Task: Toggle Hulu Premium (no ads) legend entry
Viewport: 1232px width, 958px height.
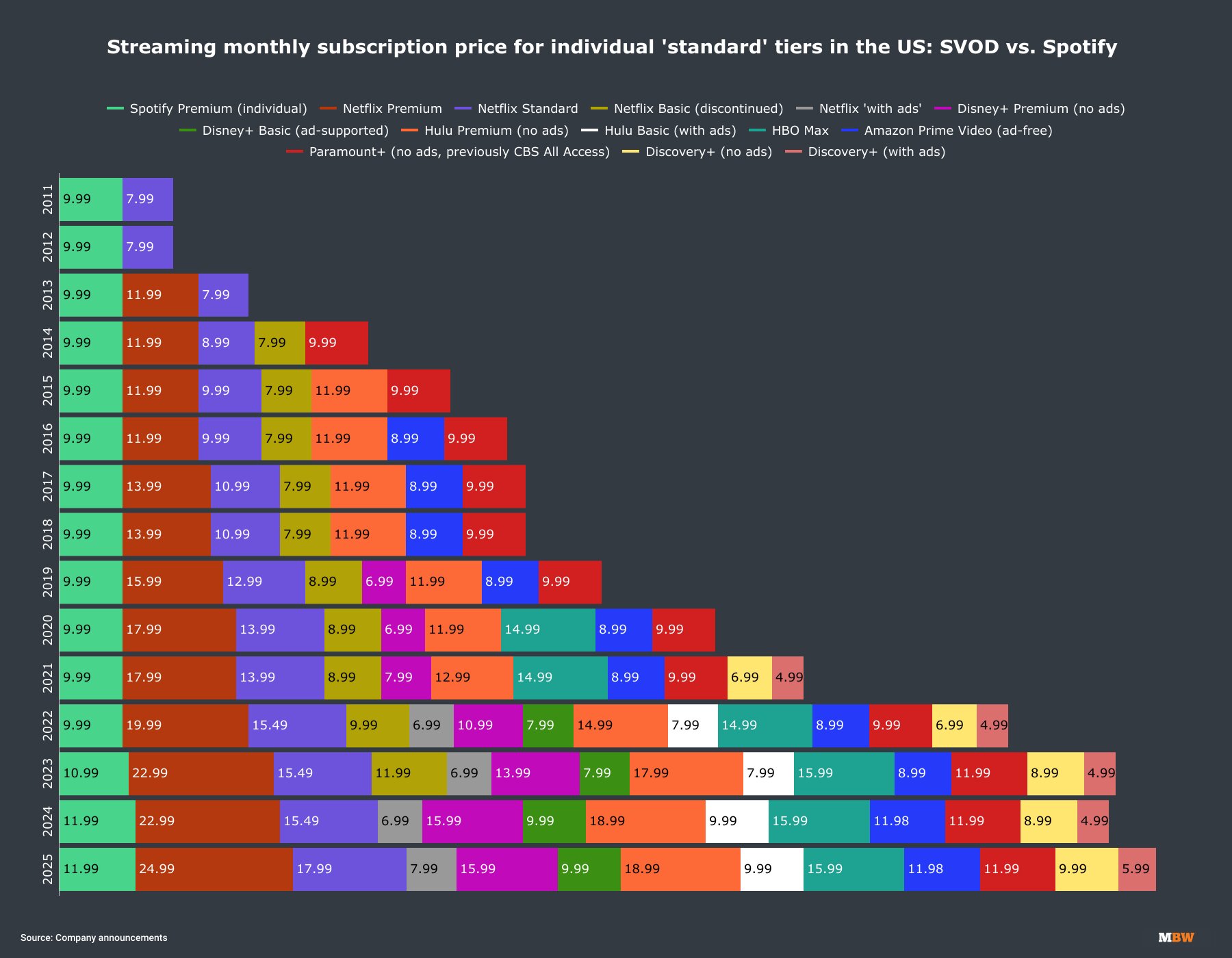Action: point(485,131)
